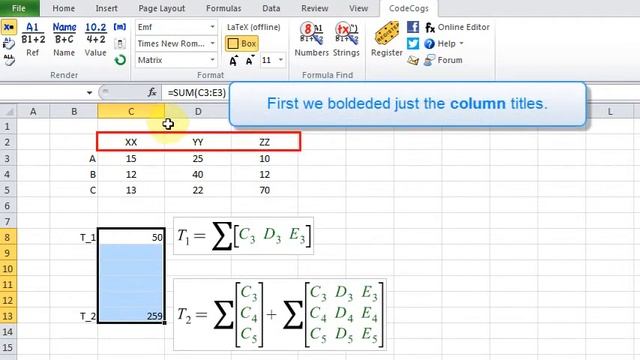Open the Forum link

443,60
